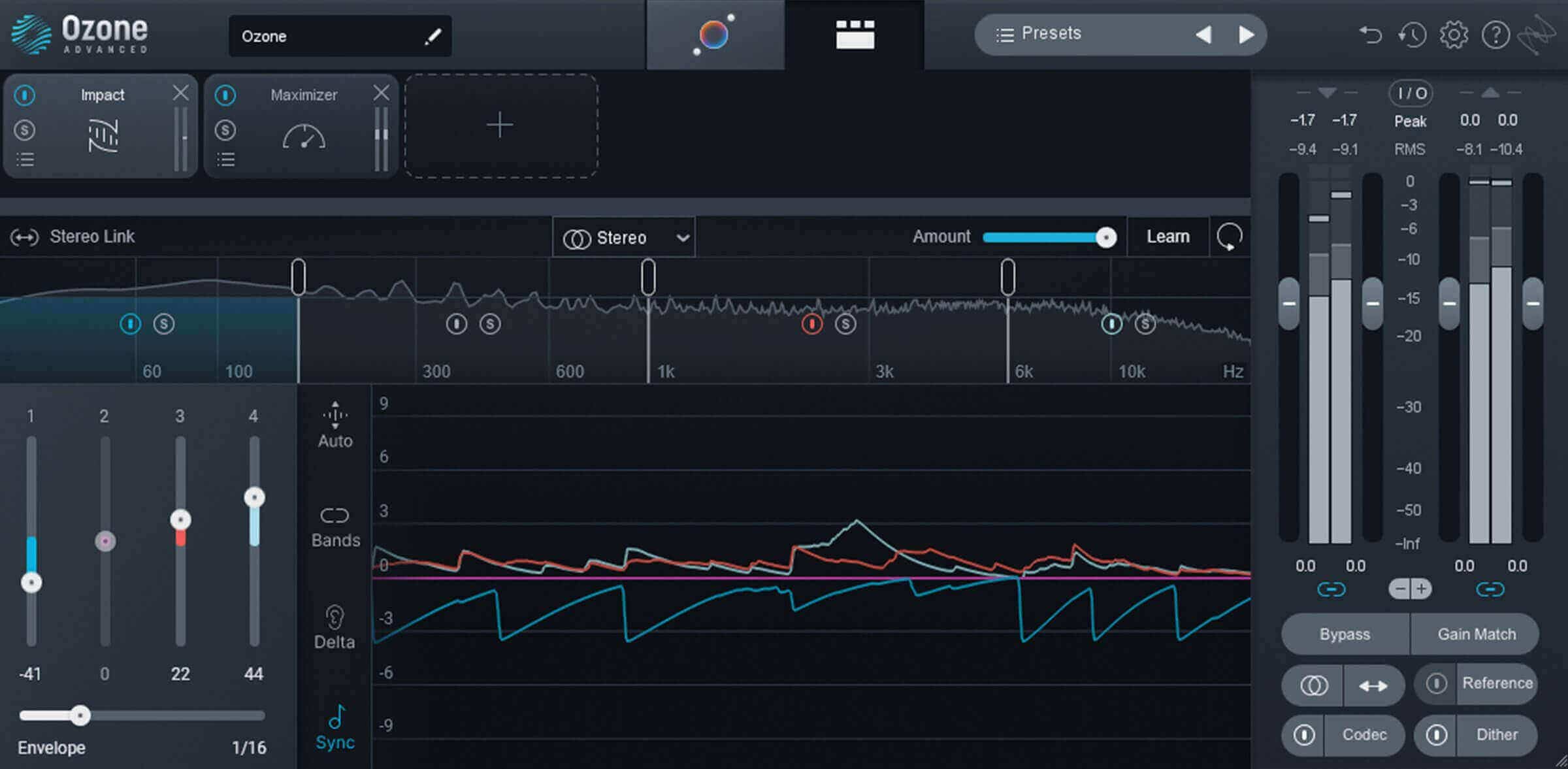
Task: Click the band 3 slider handle
Action: pos(180,519)
